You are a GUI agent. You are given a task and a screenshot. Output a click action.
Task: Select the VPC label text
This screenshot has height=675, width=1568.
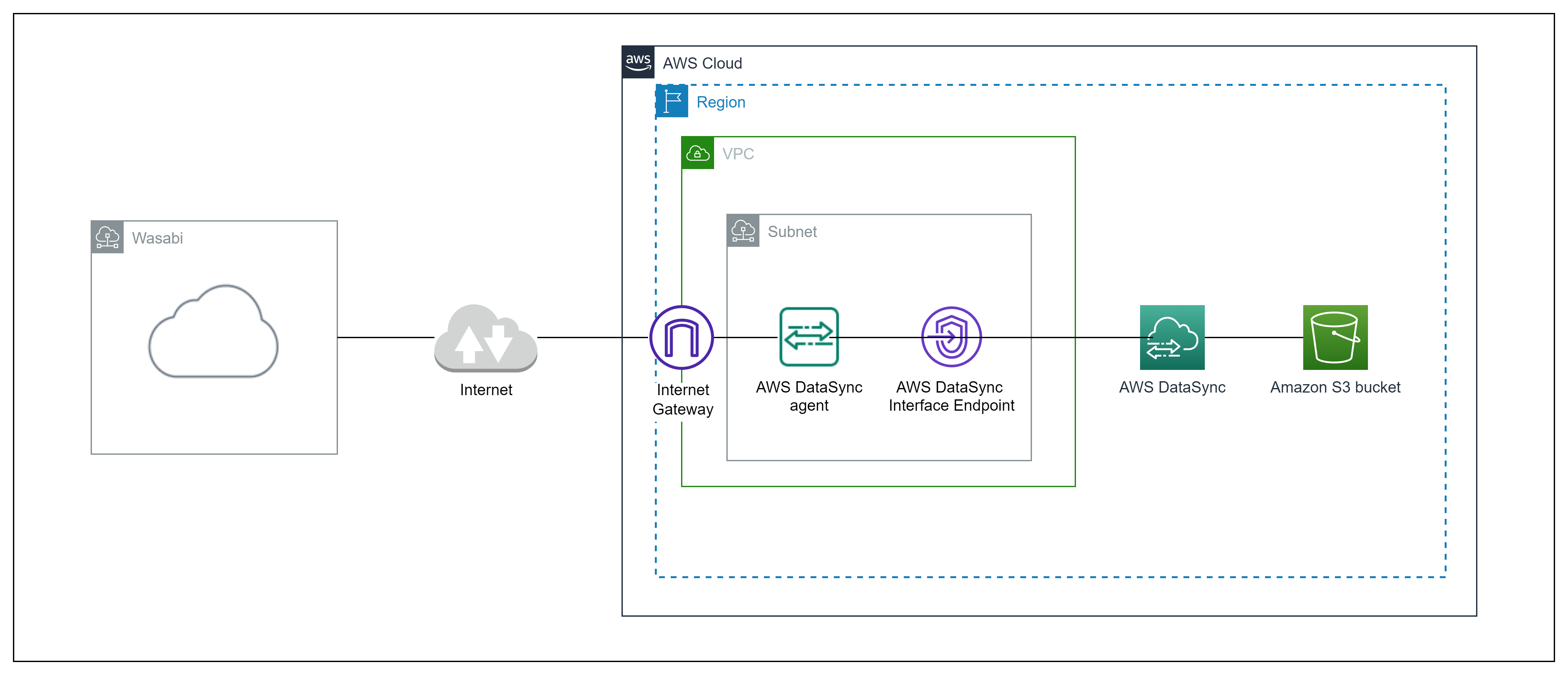click(738, 154)
